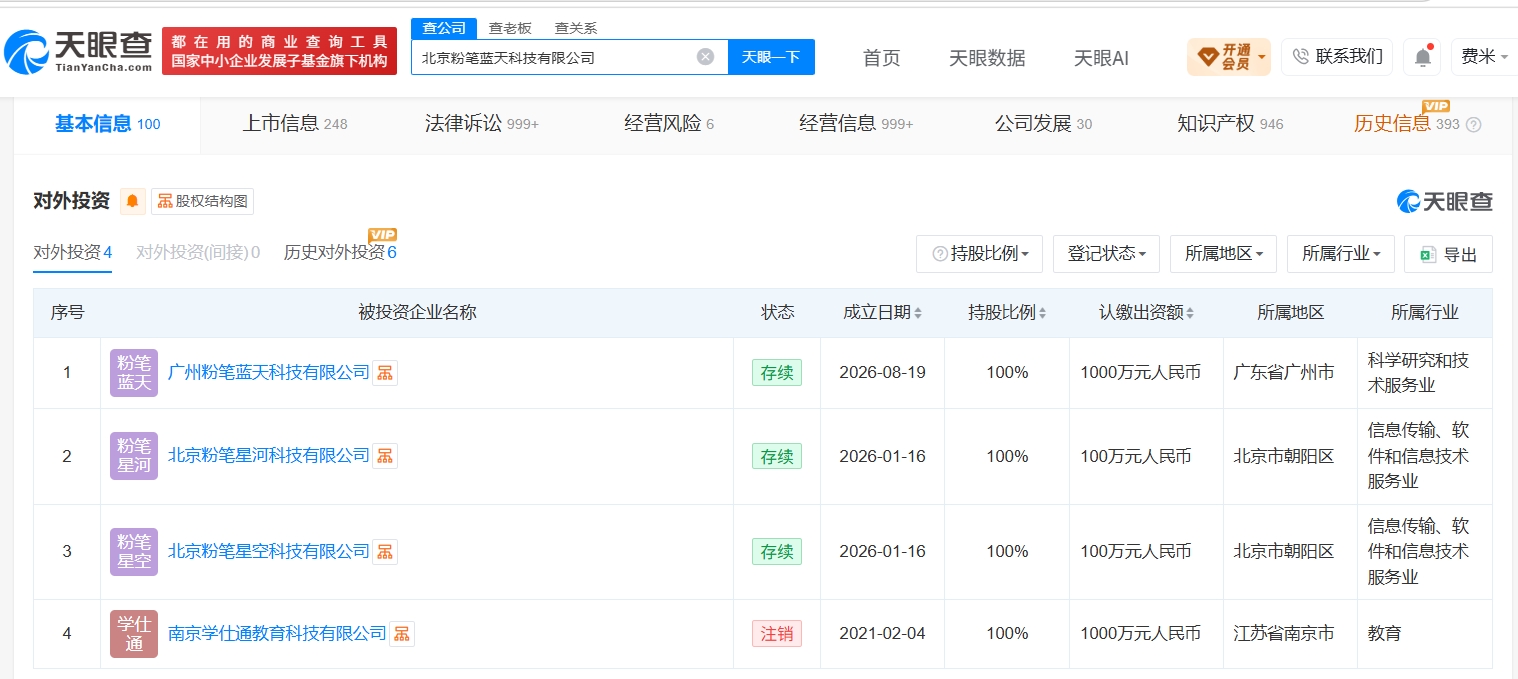
Task: Open 北京粉笔星空科技有限公司 company link
Action: click(269, 551)
